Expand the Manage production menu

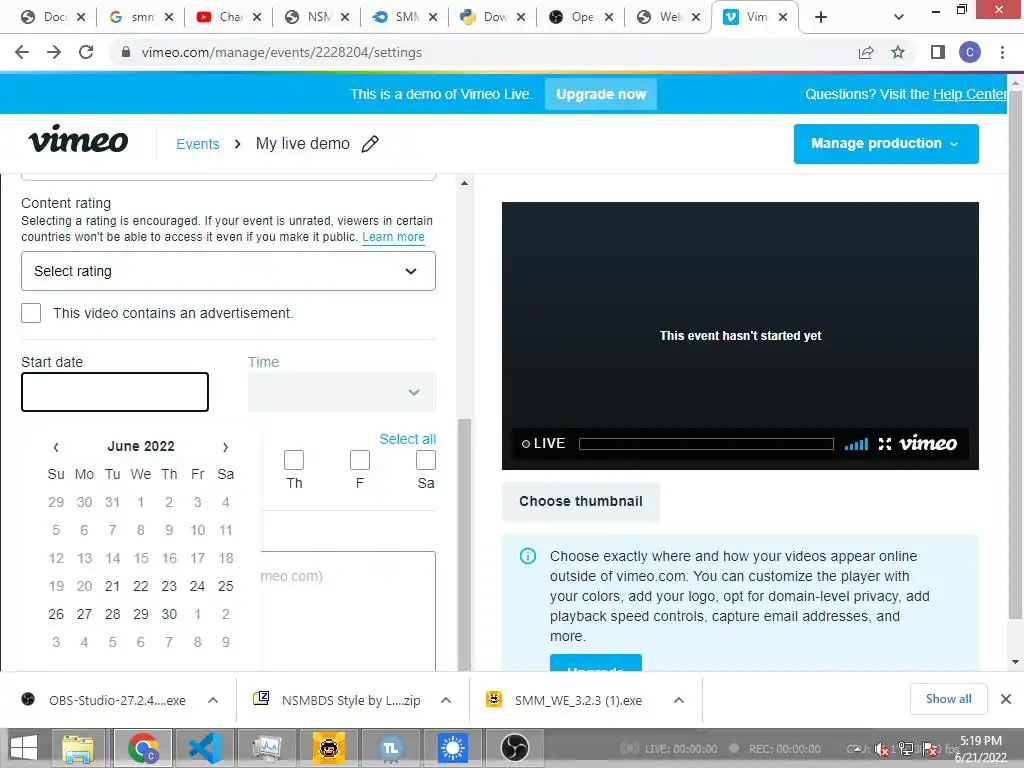pyautogui.click(x=886, y=144)
